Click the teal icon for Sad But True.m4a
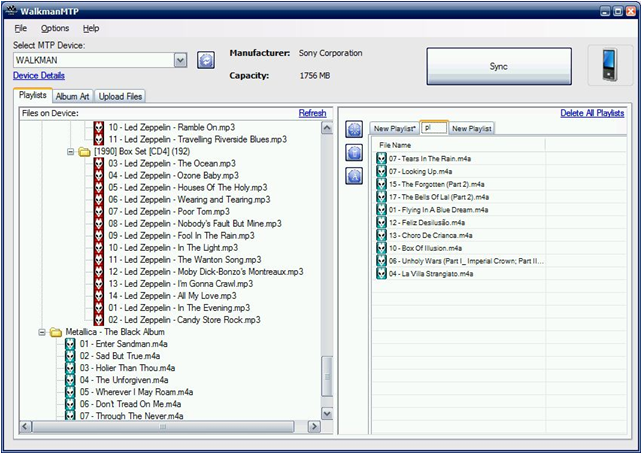 coord(70,356)
